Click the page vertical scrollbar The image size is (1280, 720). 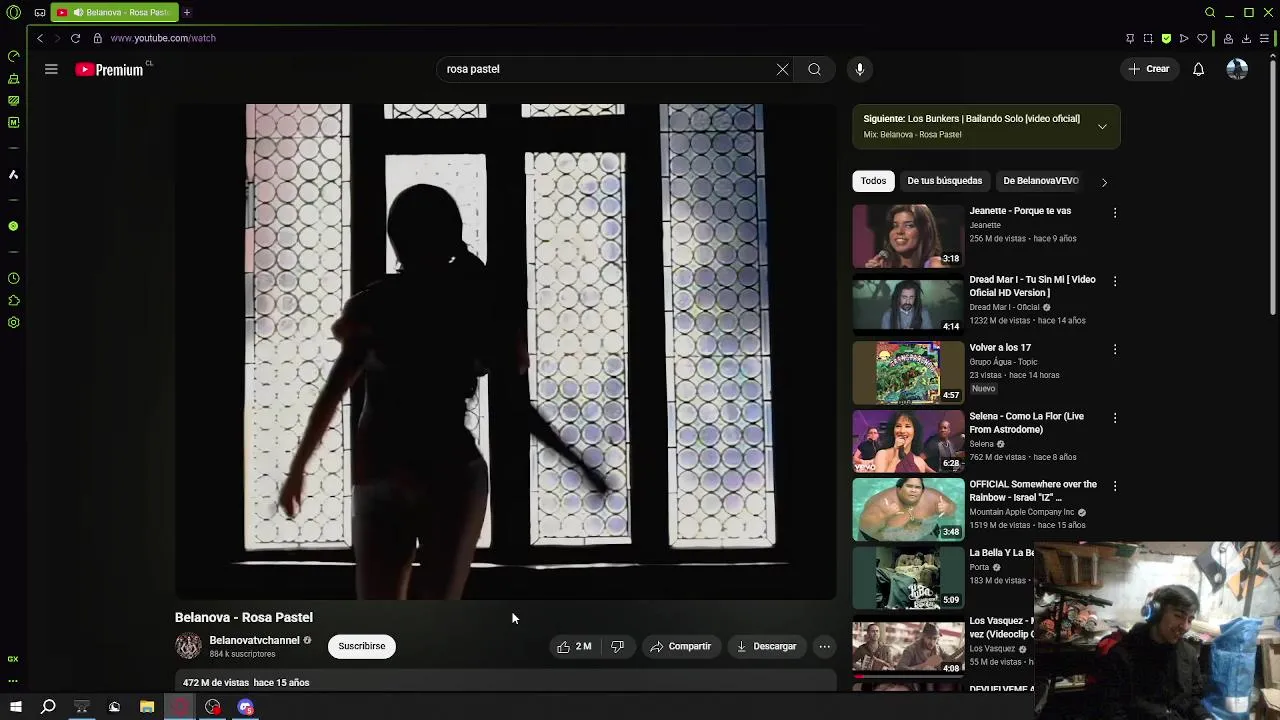tap(1274, 190)
